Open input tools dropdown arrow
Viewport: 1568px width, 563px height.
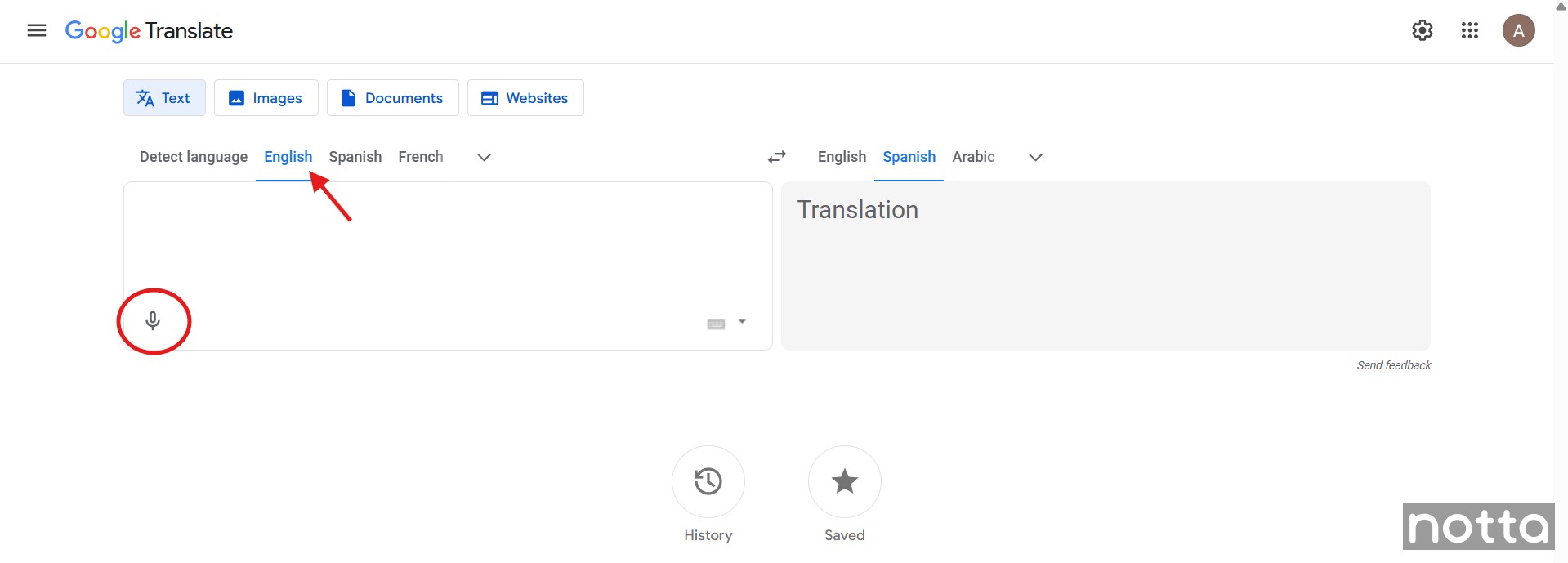pyautogui.click(x=742, y=322)
